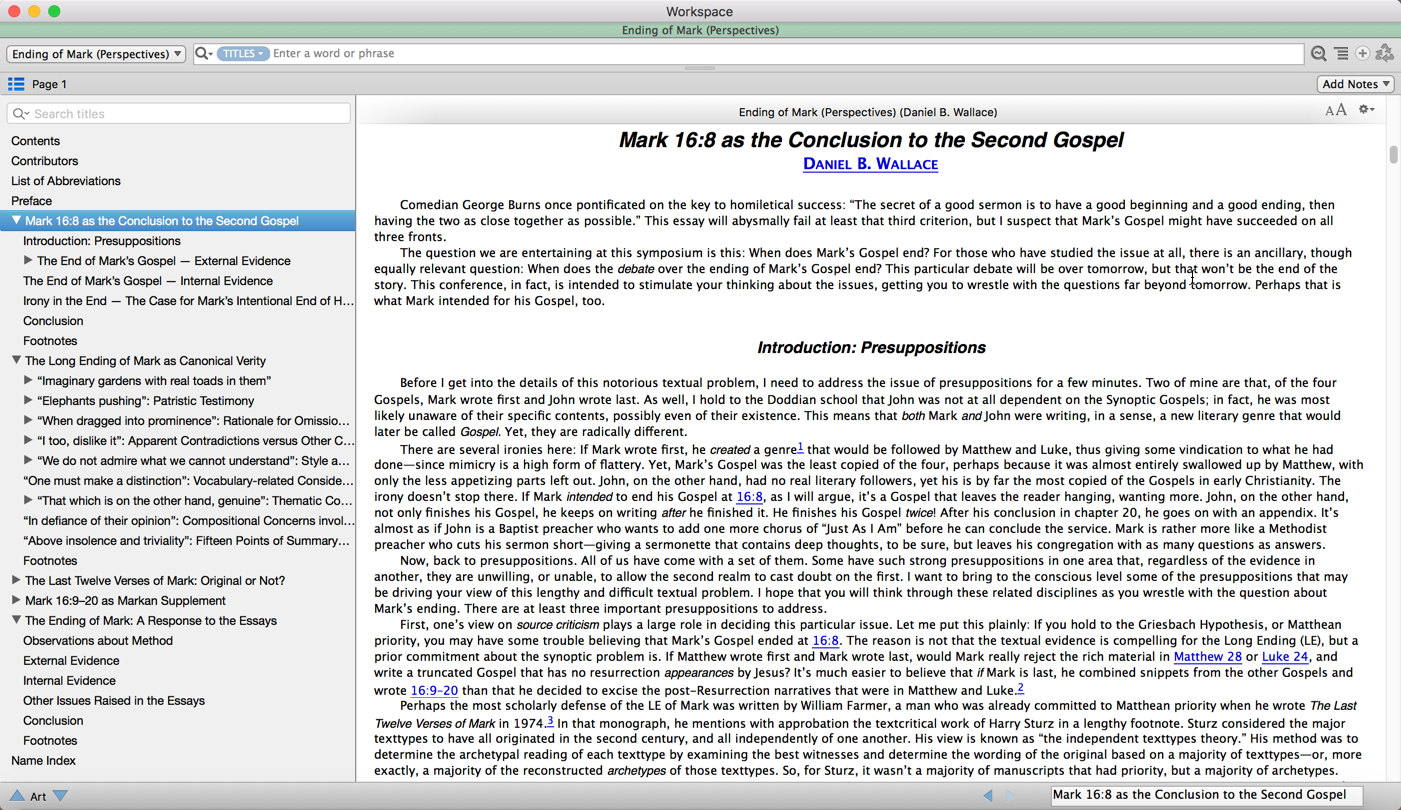Open the Daniel B. Wallace author link
Screen dimensions: 1401x810
click(x=870, y=164)
